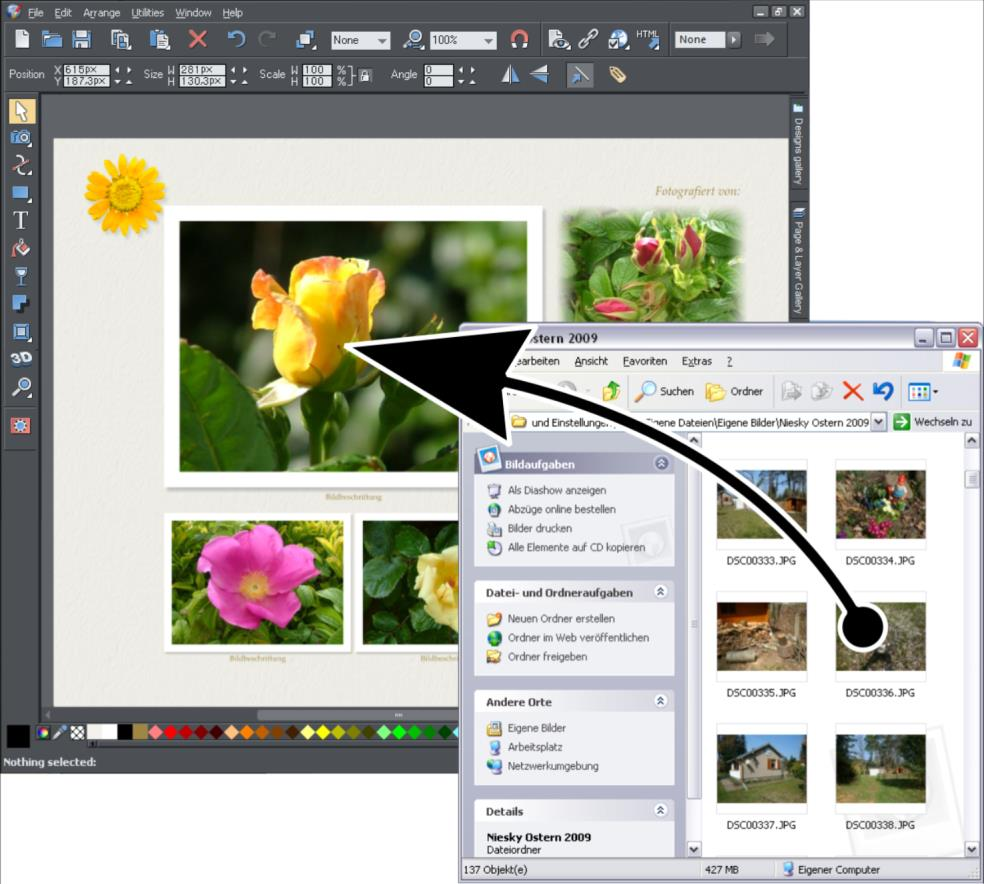Select the Fill tool

[x=21, y=248]
